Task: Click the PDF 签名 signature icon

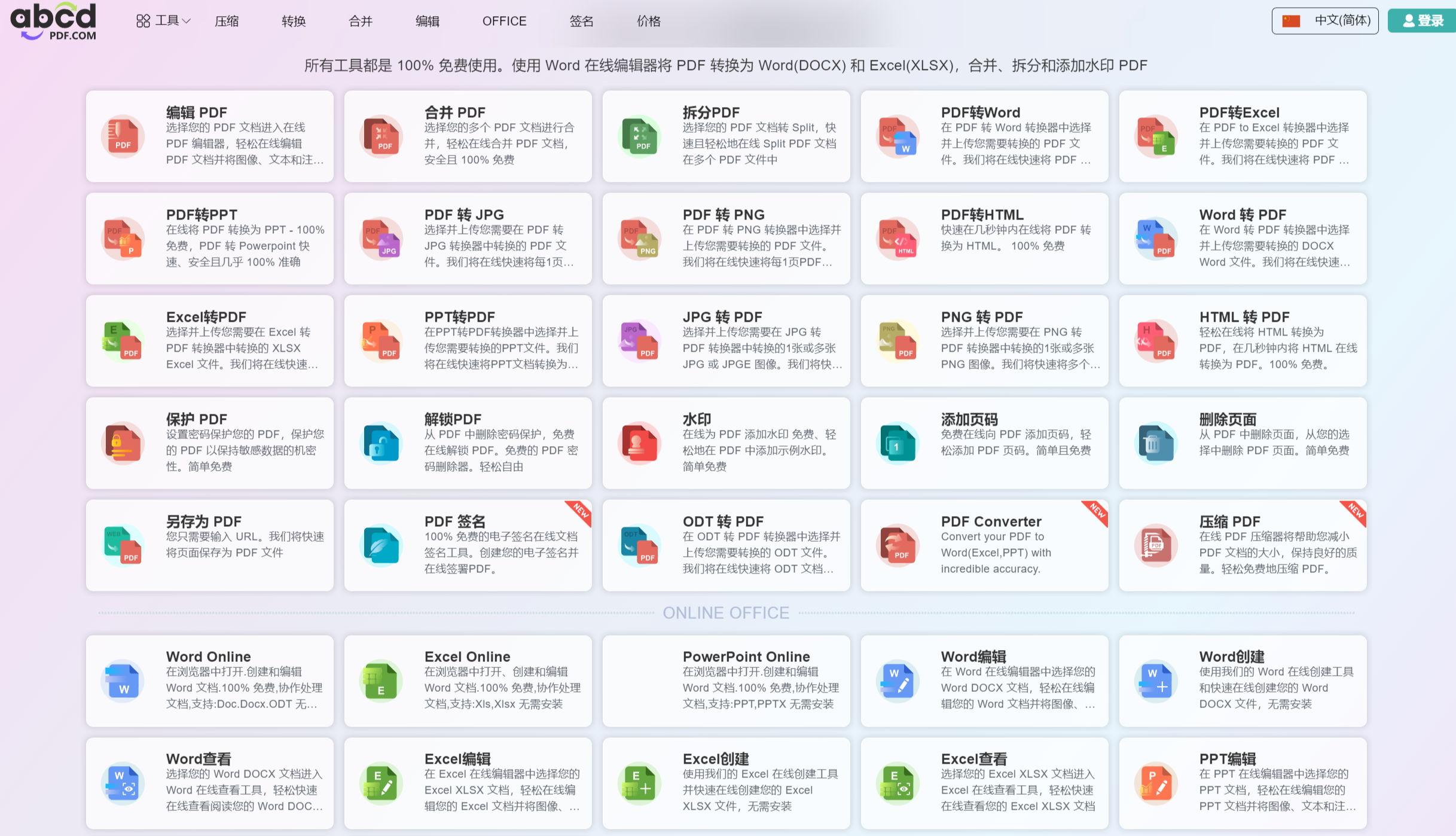Action: click(x=381, y=545)
